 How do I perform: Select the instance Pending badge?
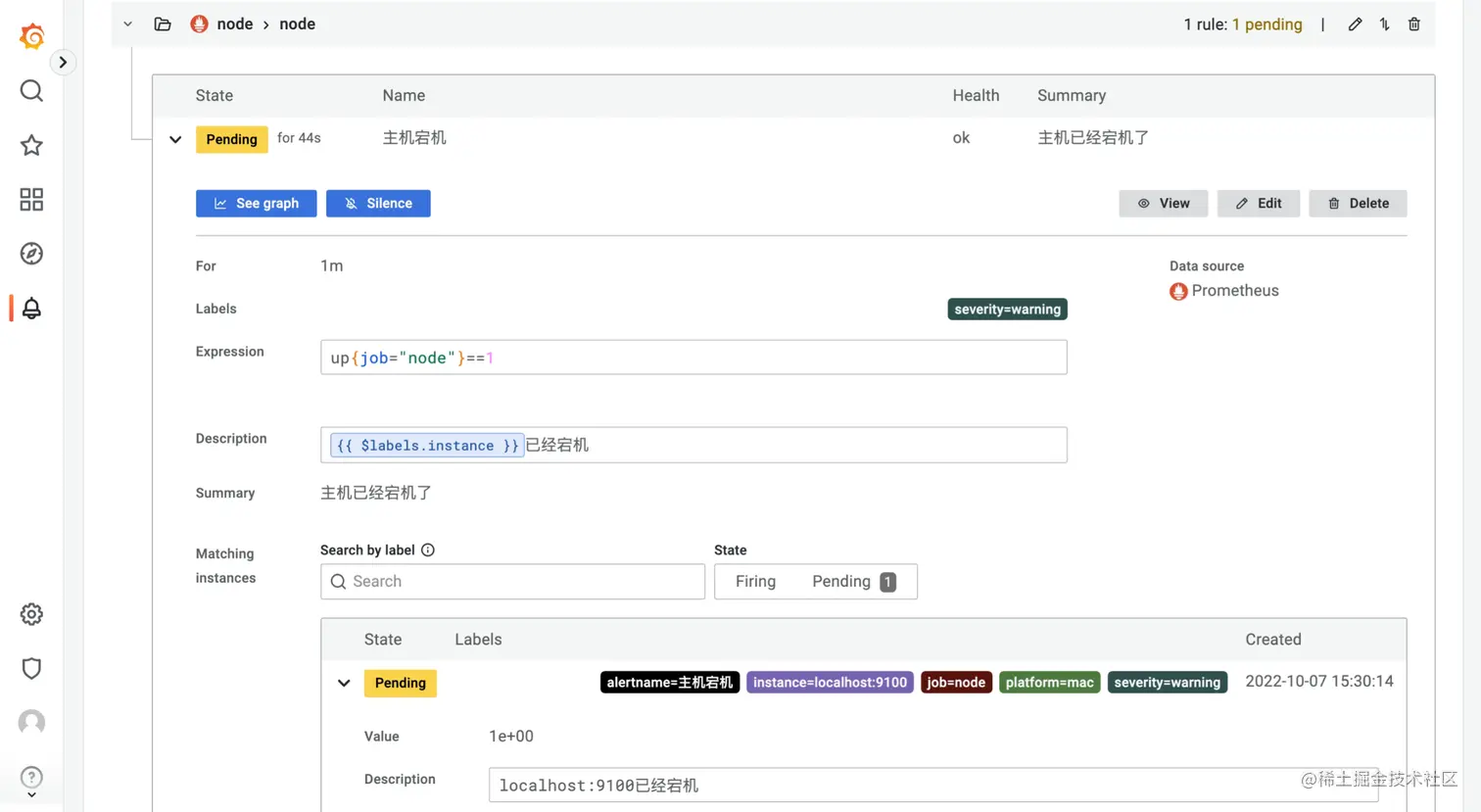tap(401, 683)
